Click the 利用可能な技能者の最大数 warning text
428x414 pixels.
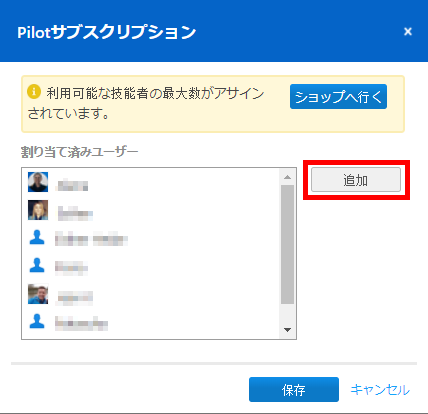[146, 103]
